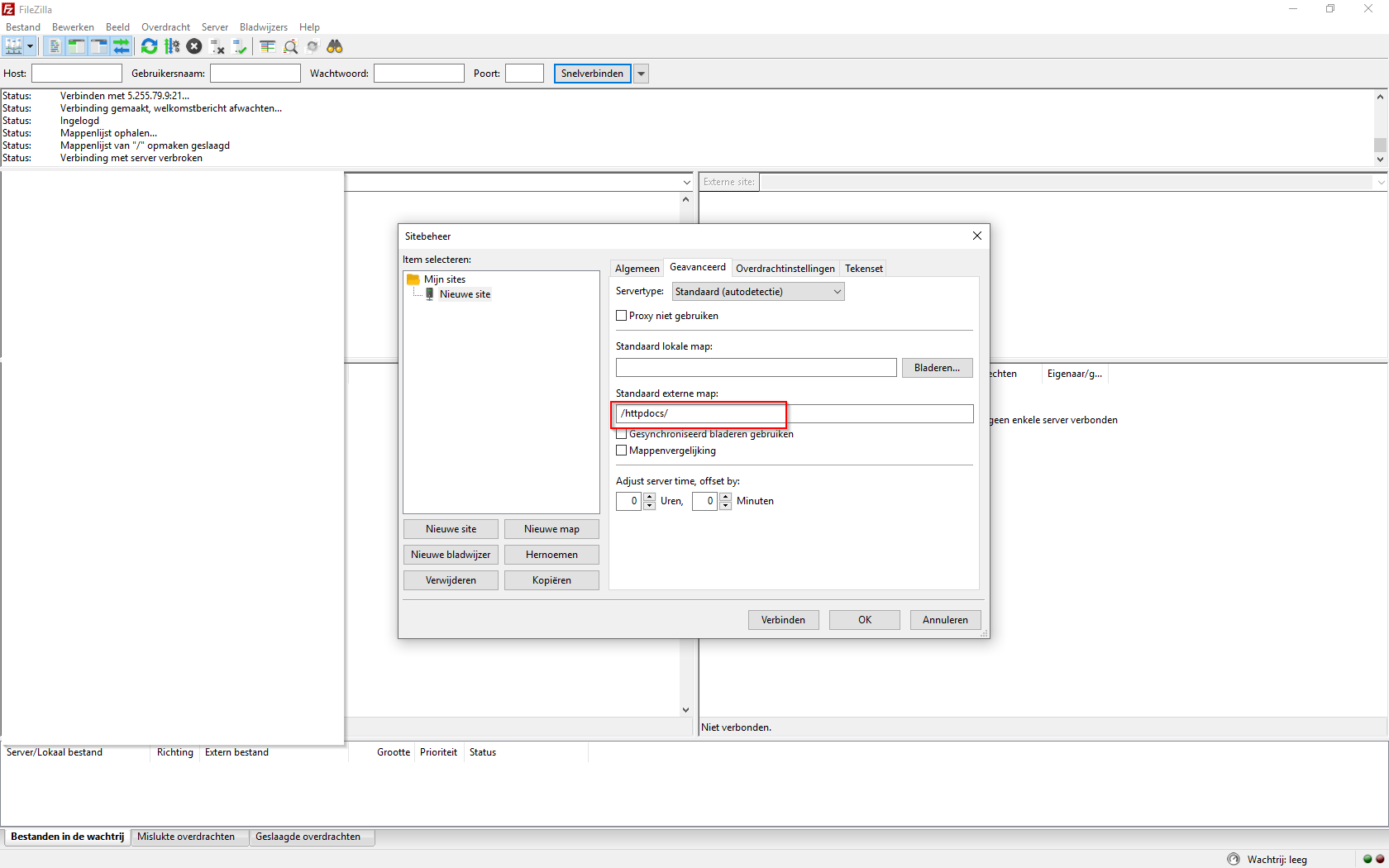Click the Bladeren... button
Viewport: 1389px width, 868px height.
938,368
